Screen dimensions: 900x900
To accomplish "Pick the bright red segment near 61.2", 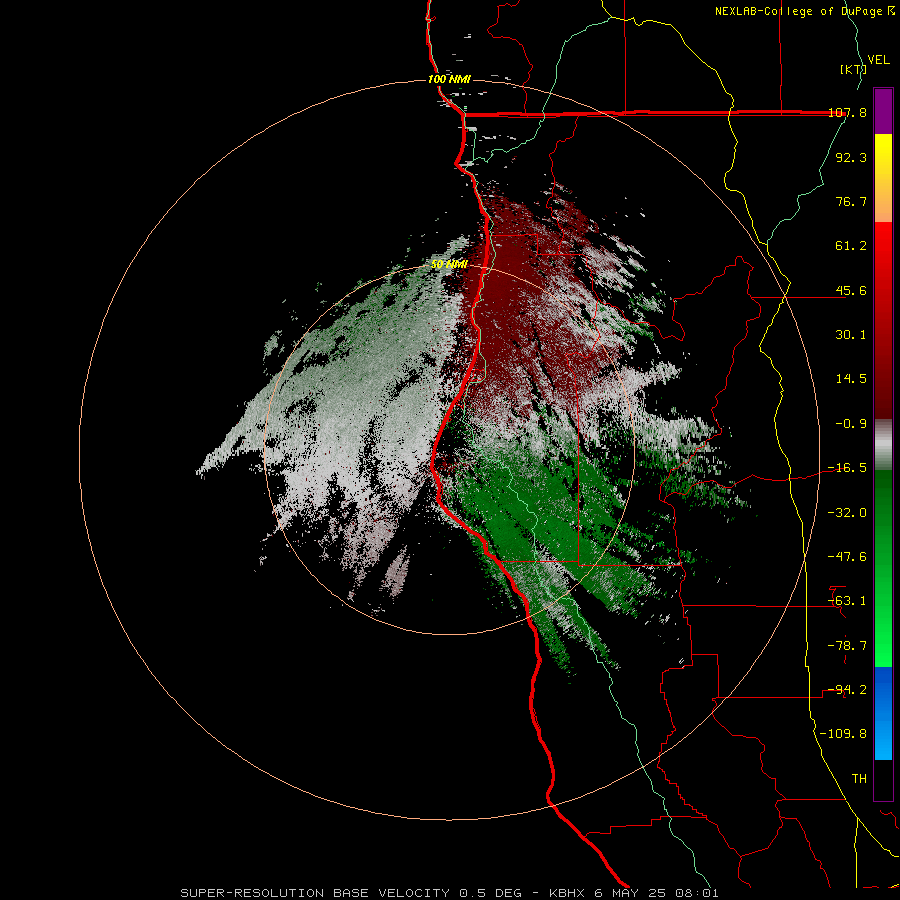I will (883, 247).
